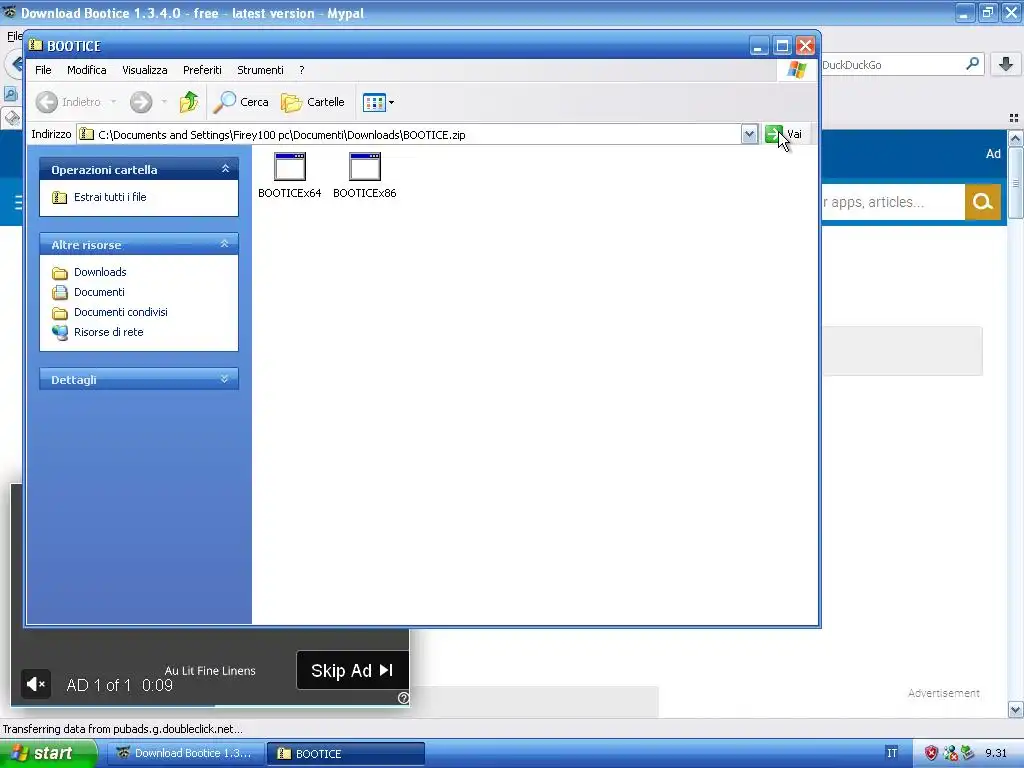Open the Cerca search tool
The width and height of the screenshot is (1024, 768).
pos(241,102)
